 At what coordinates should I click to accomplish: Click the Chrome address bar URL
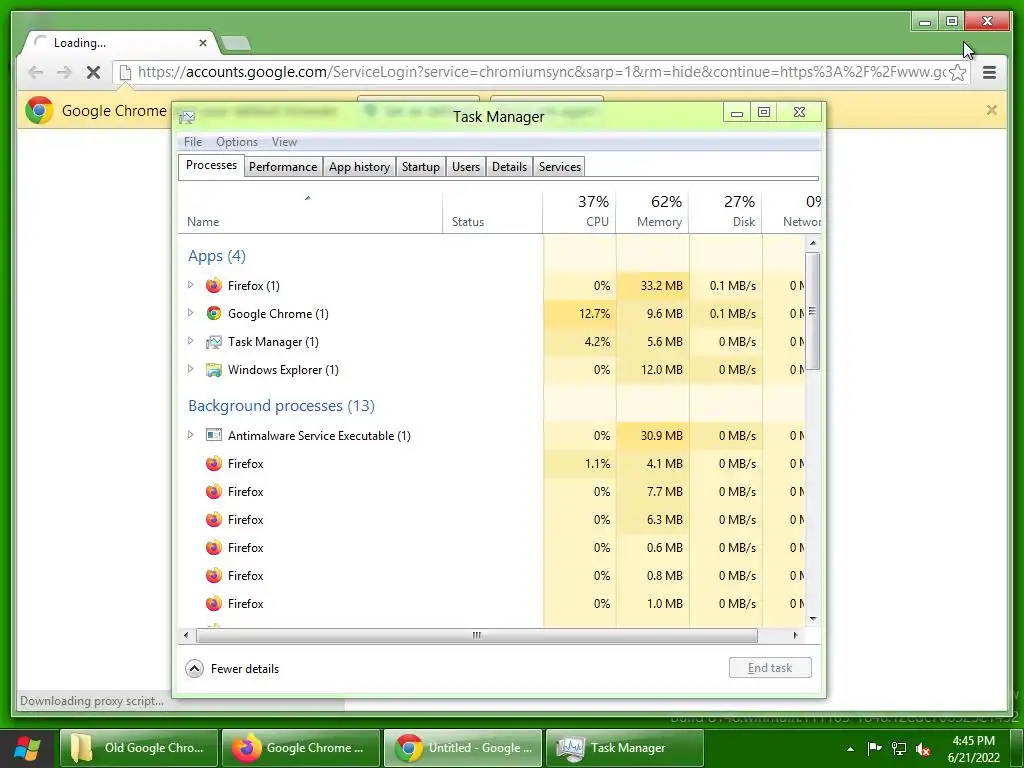541,72
